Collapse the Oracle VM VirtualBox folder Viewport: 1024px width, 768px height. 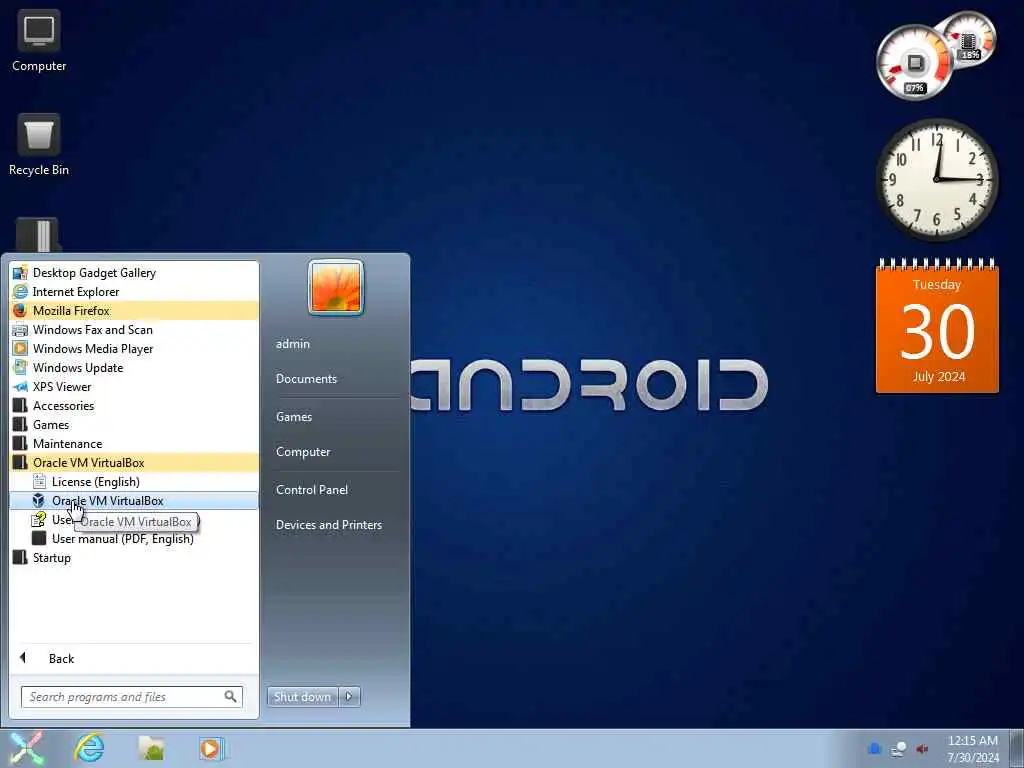point(134,462)
